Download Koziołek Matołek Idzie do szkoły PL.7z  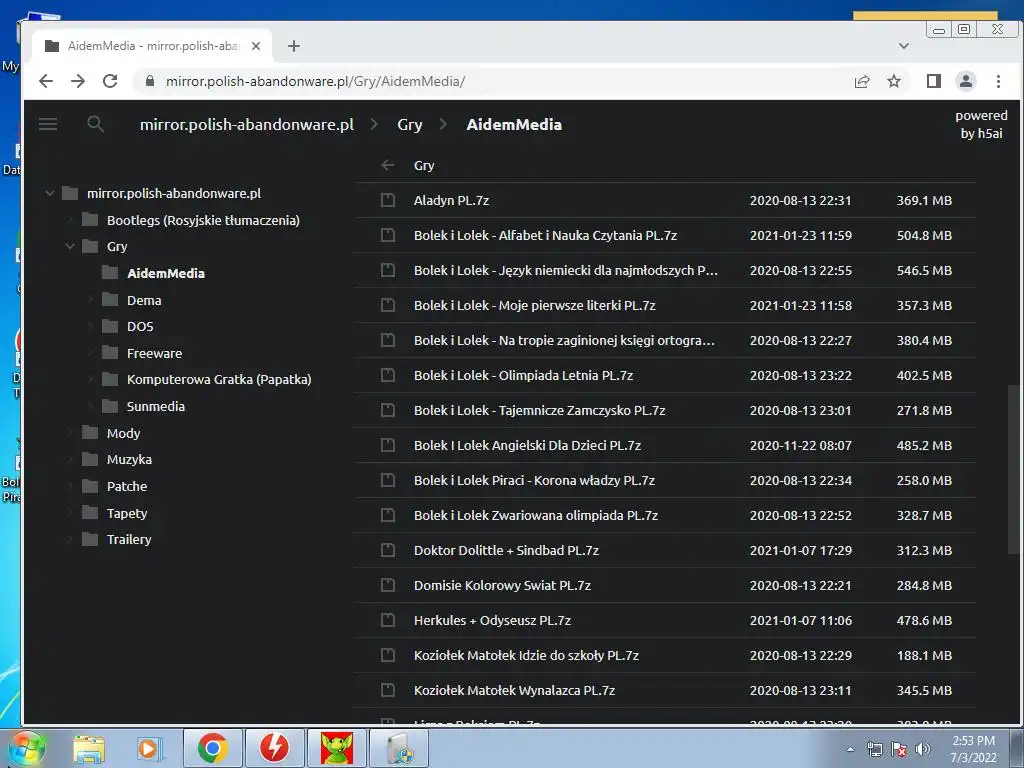point(526,655)
